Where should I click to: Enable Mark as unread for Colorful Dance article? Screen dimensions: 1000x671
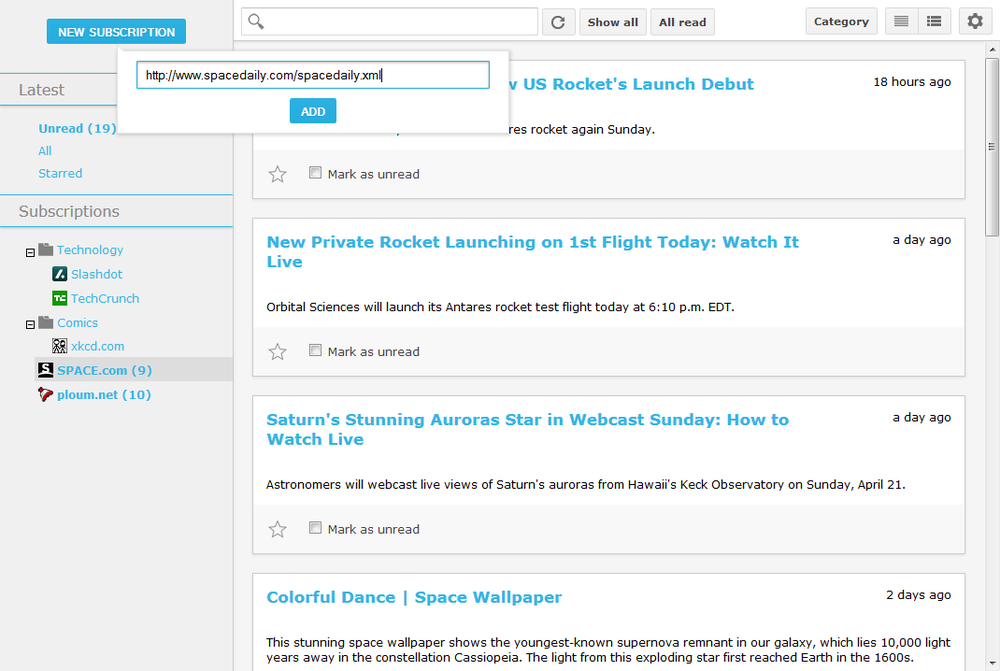pos(315,668)
